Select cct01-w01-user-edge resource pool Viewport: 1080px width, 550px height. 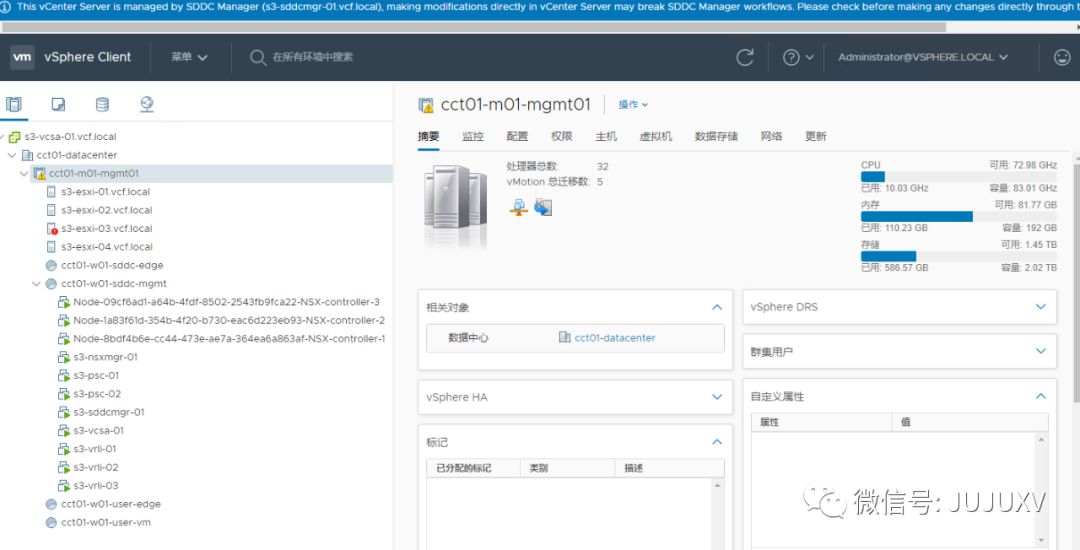111,504
